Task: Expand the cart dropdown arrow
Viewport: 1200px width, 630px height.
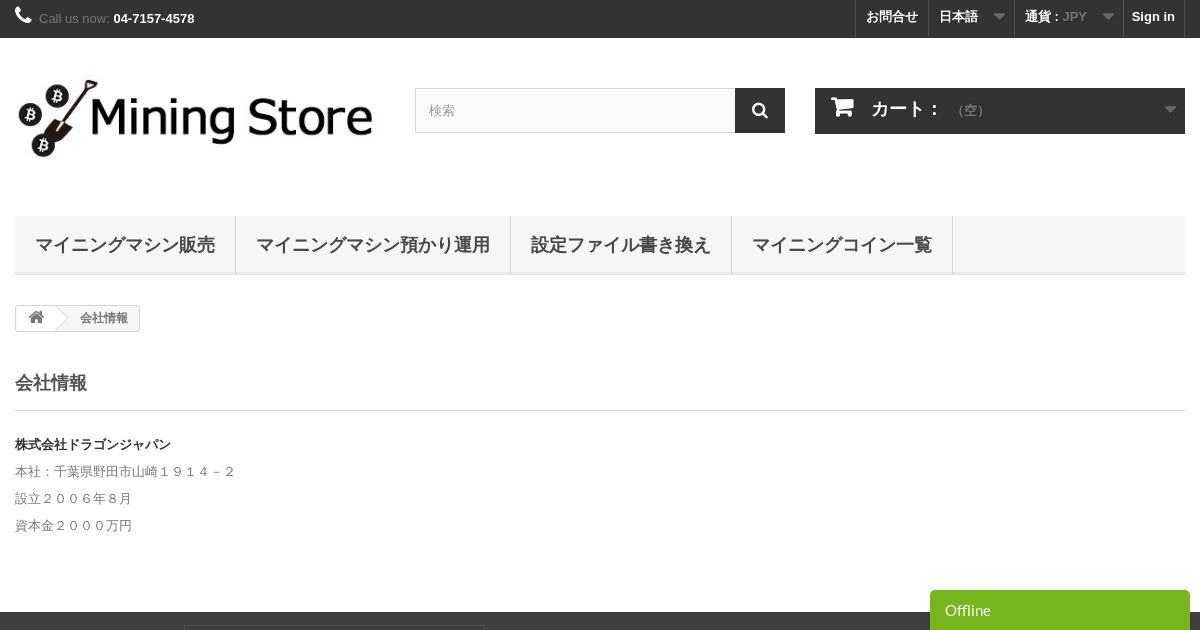Action: [1170, 110]
